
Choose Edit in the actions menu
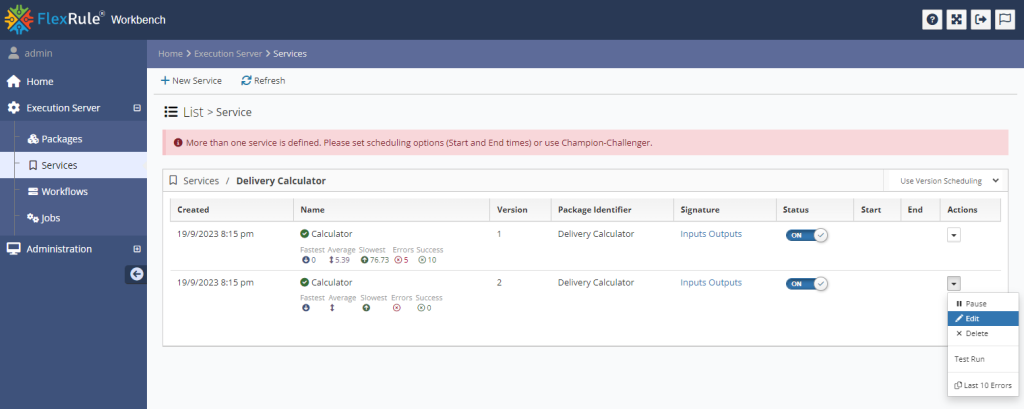coord(983,318)
